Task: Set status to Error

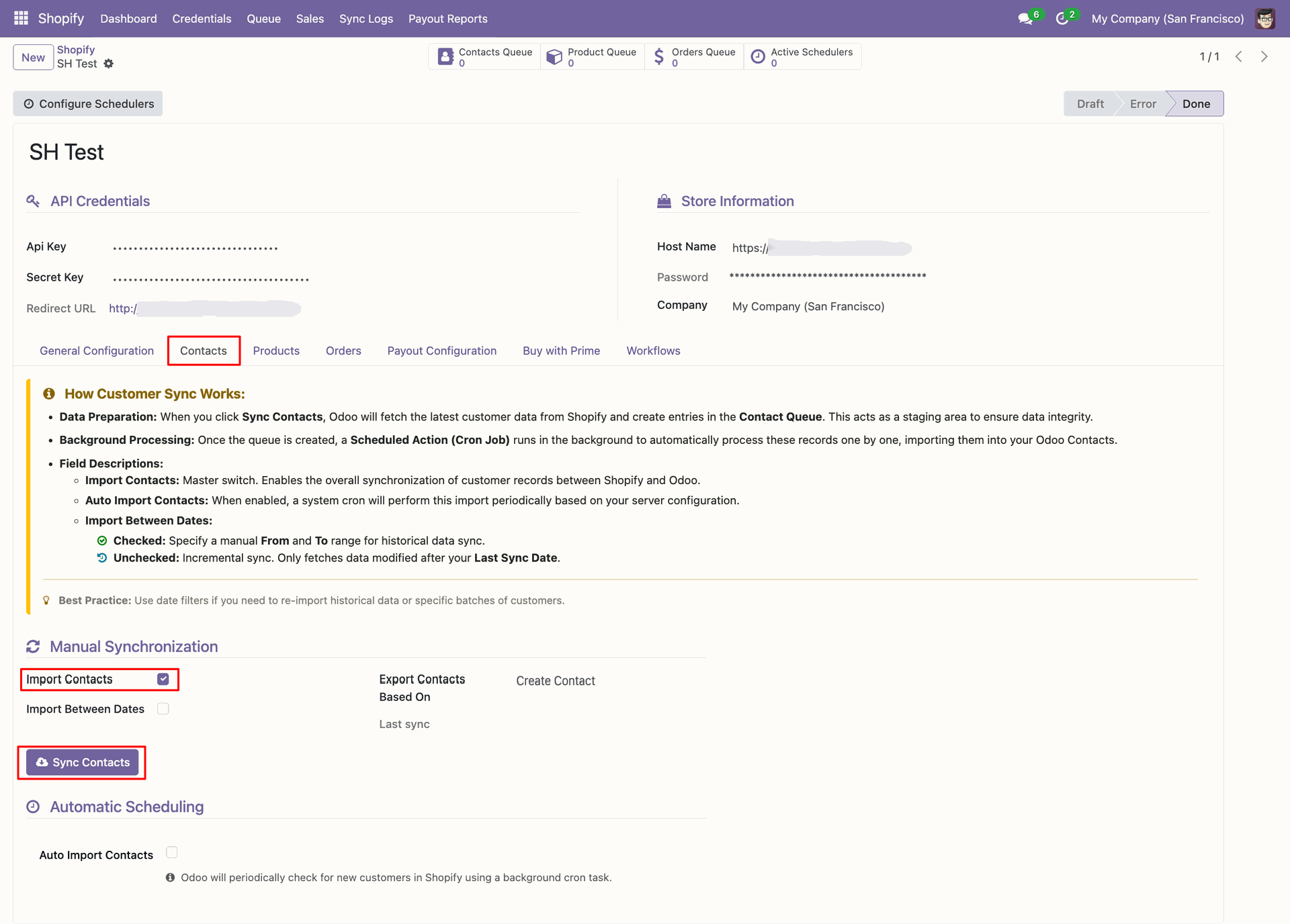Action: click(1143, 103)
